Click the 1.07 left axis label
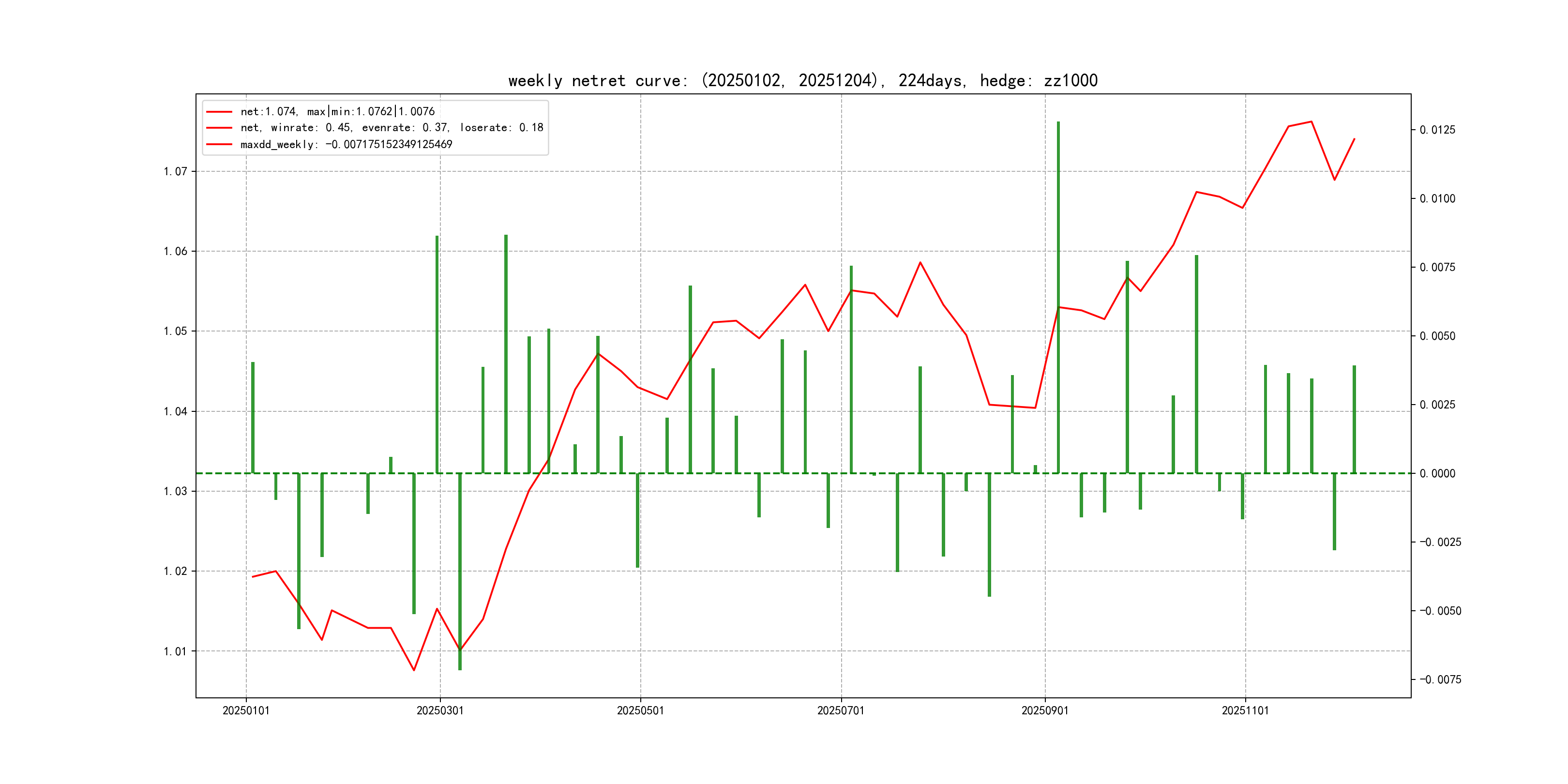This screenshot has height=784, width=1568. click(x=175, y=172)
